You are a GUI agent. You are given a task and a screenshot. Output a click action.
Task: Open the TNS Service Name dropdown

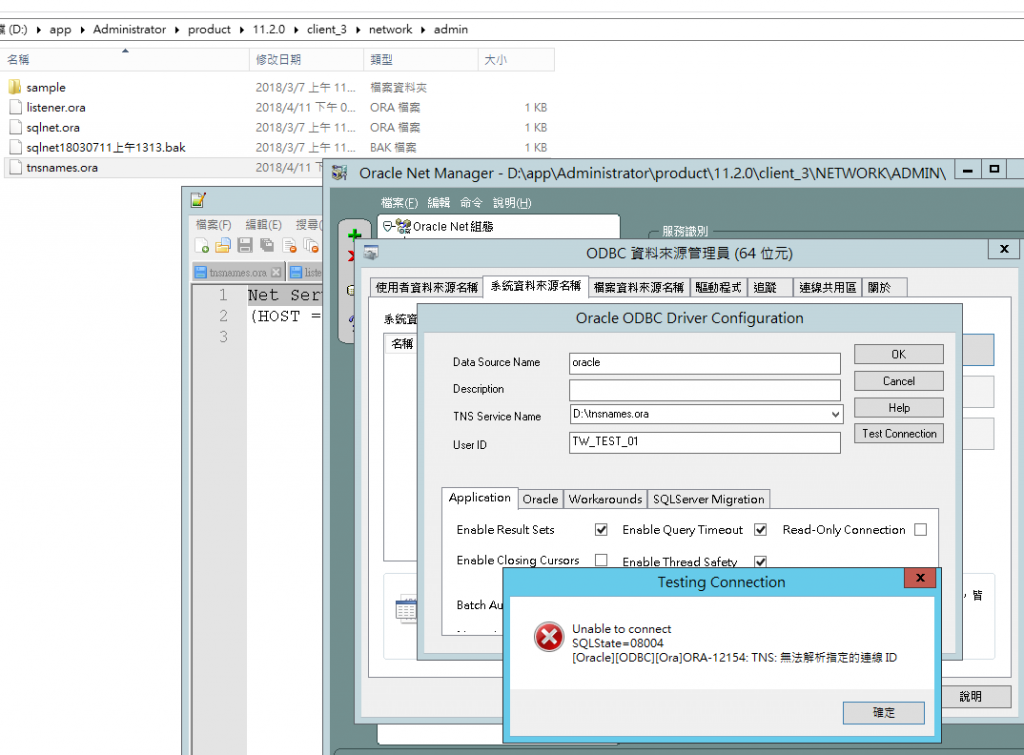[x=835, y=414]
